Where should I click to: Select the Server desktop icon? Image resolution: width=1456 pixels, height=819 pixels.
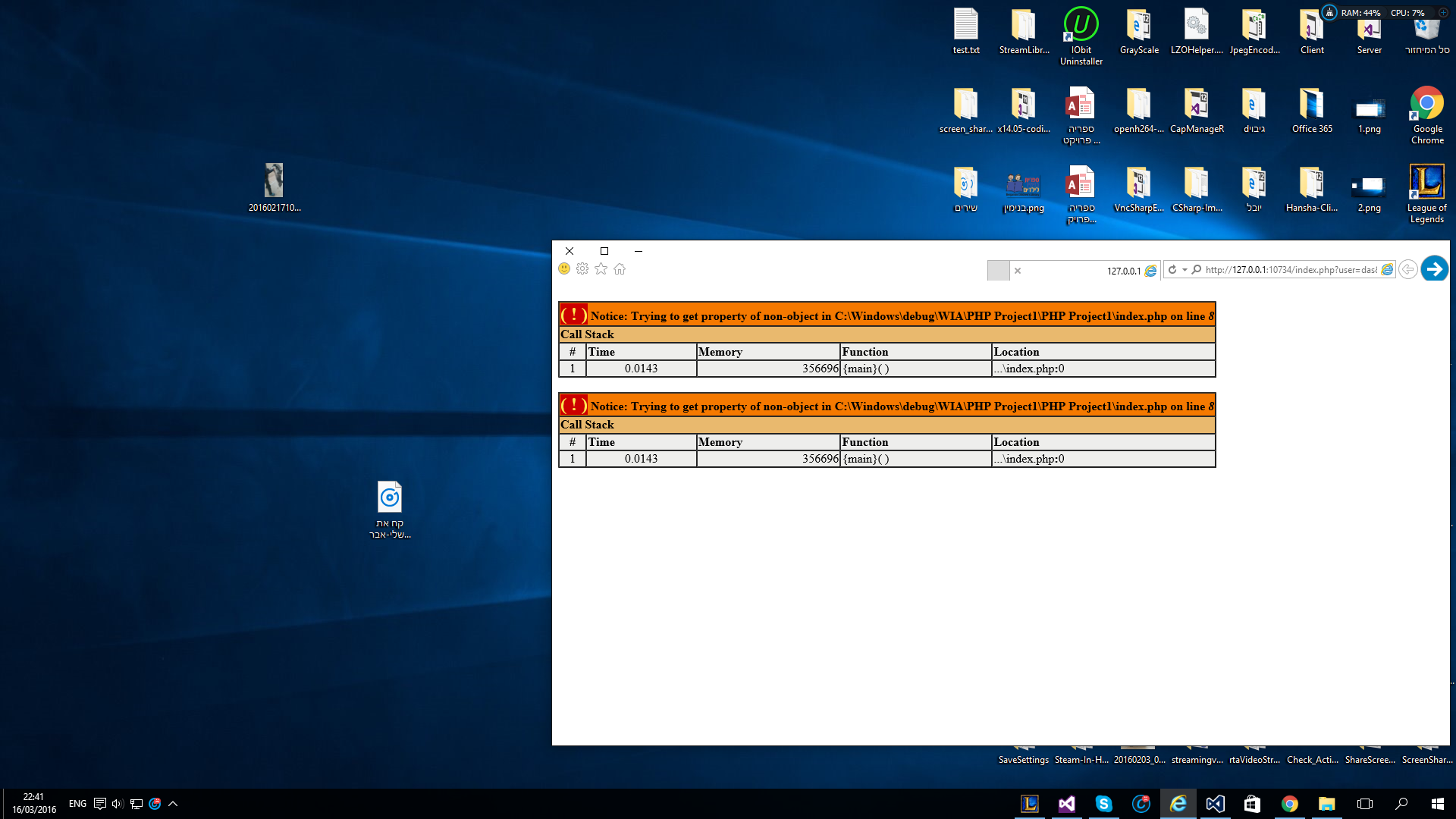point(1370,32)
